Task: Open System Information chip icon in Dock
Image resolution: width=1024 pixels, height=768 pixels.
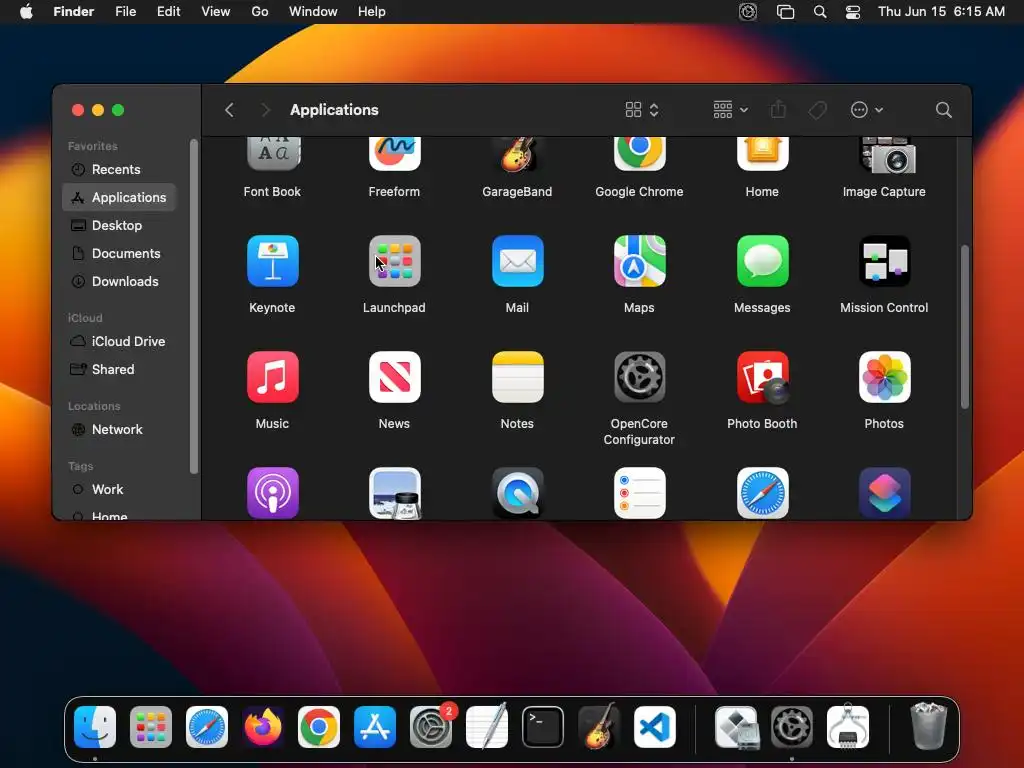Action: [x=848, y=726]
